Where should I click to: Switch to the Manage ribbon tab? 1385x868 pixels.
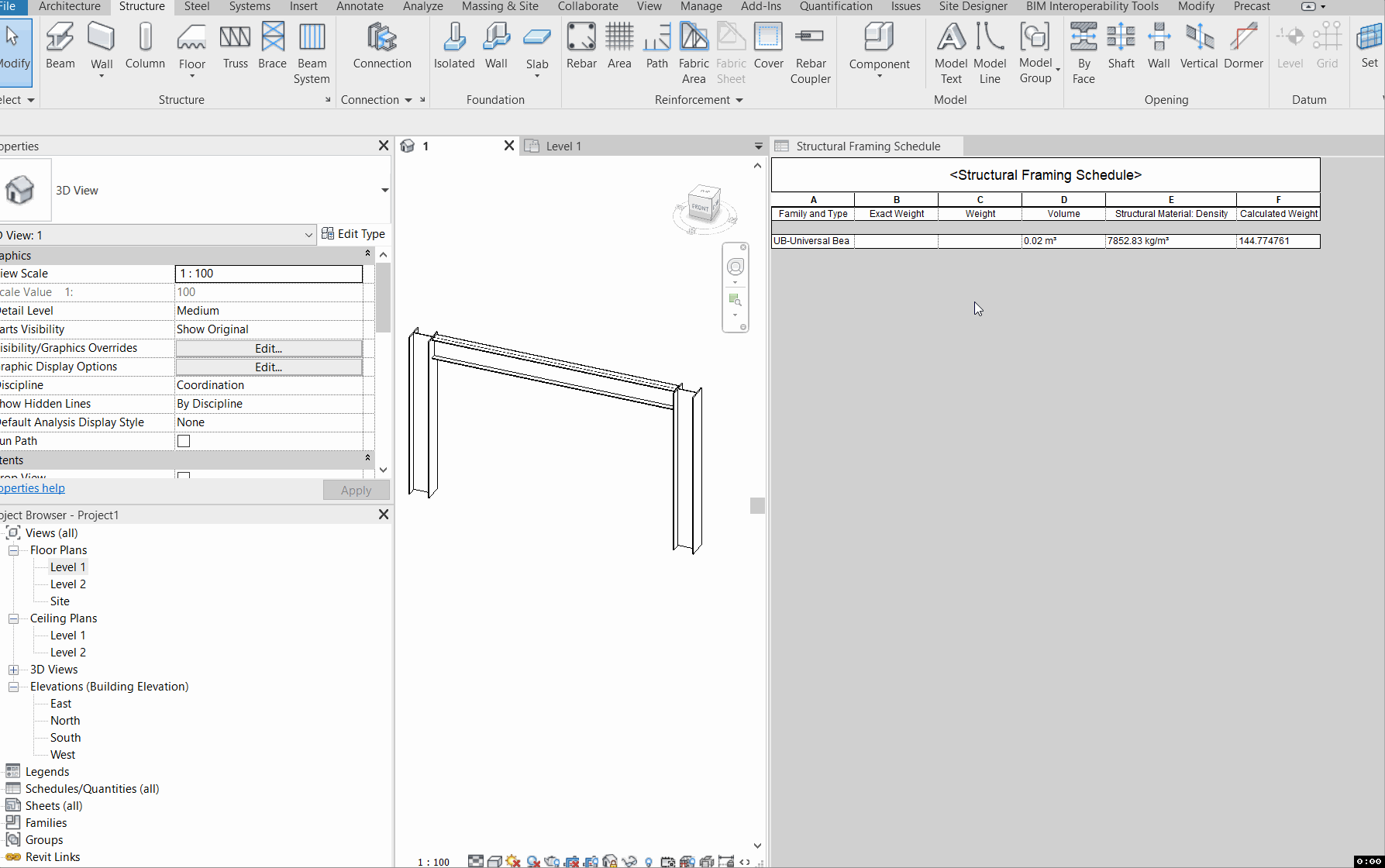pos(700,6)
